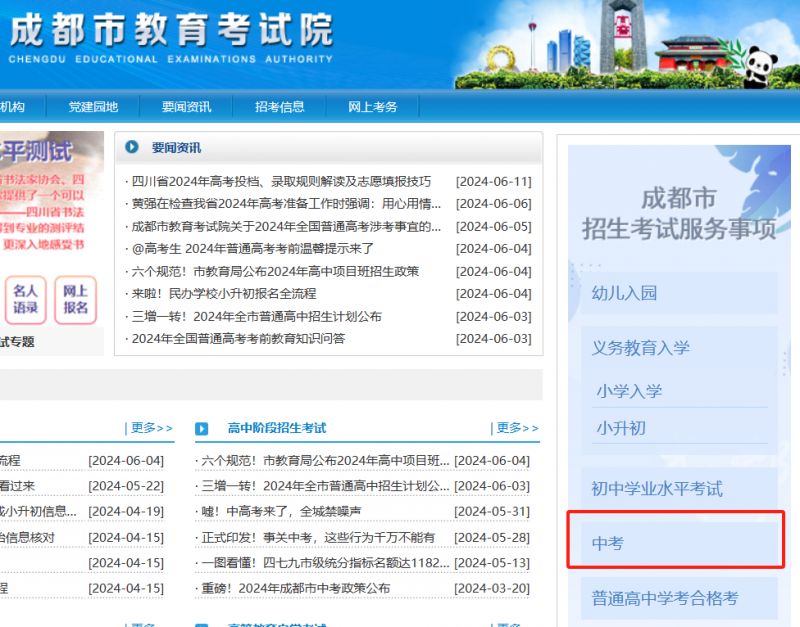Open the 招考信息 navigation menu
Image resolution: width=800 pixels, height=627 pixels.
[280, 107]
